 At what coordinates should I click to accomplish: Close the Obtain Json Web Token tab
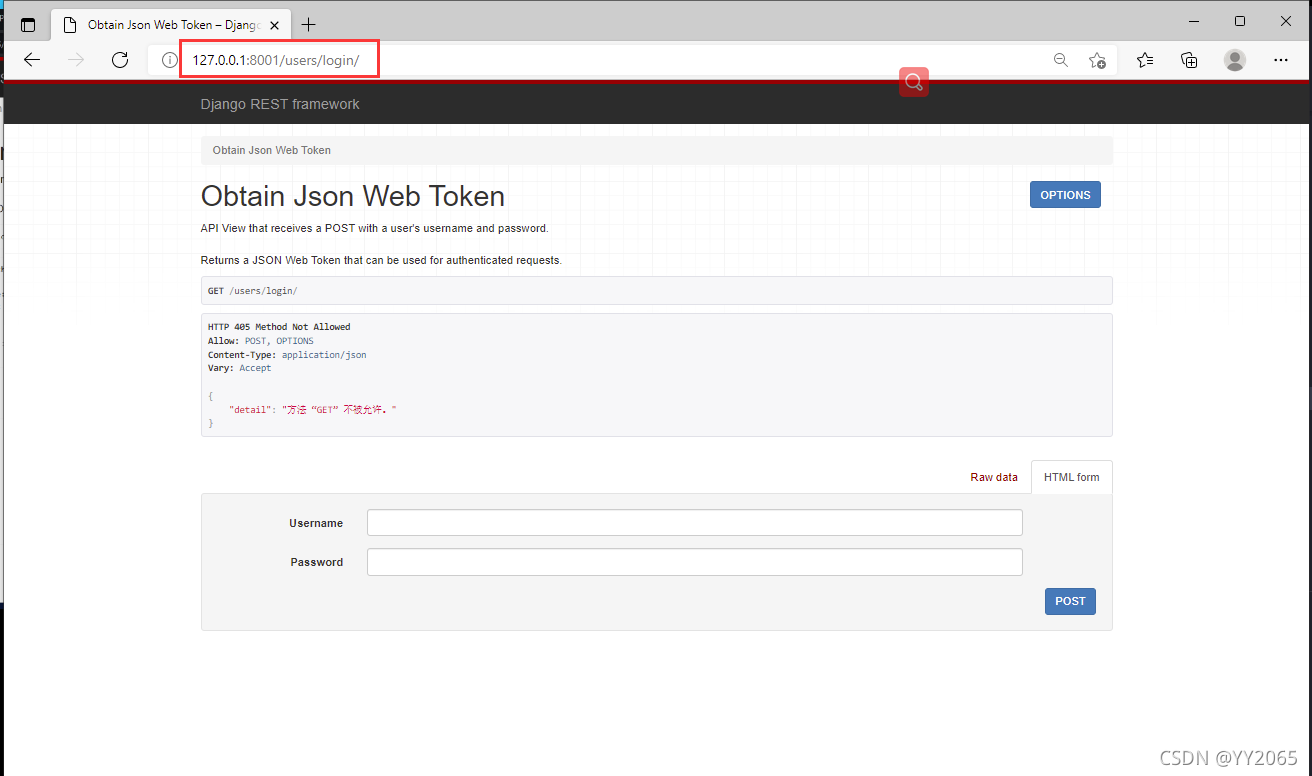(274, 25)
